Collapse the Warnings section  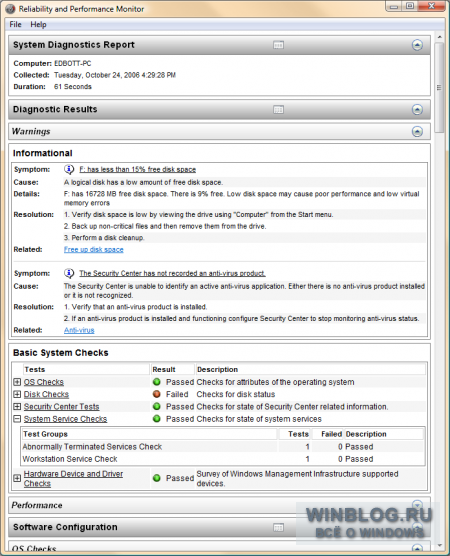(x=417, y=132)
